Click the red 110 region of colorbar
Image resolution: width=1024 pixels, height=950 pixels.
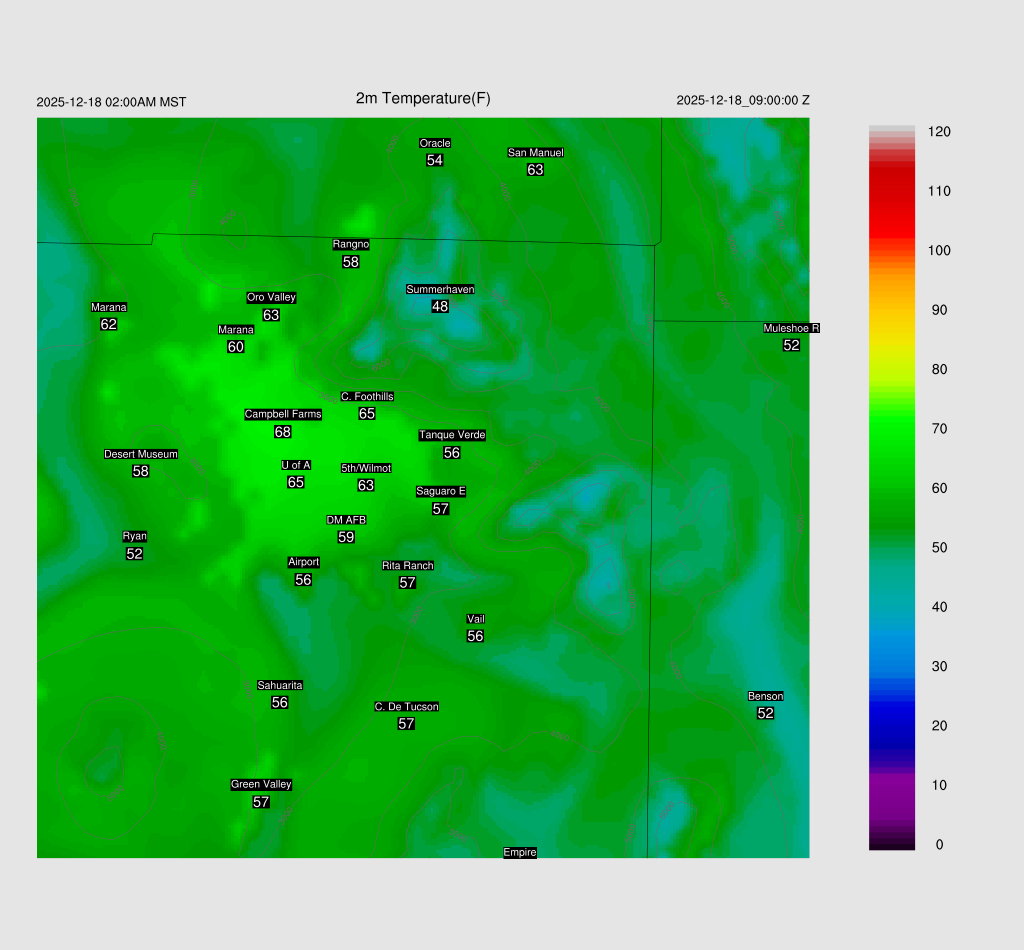(892, 191)
